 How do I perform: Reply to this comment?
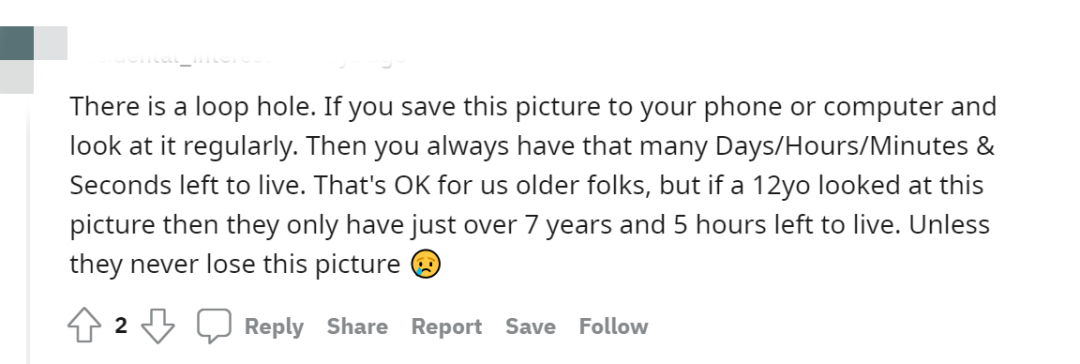(273, 326)
